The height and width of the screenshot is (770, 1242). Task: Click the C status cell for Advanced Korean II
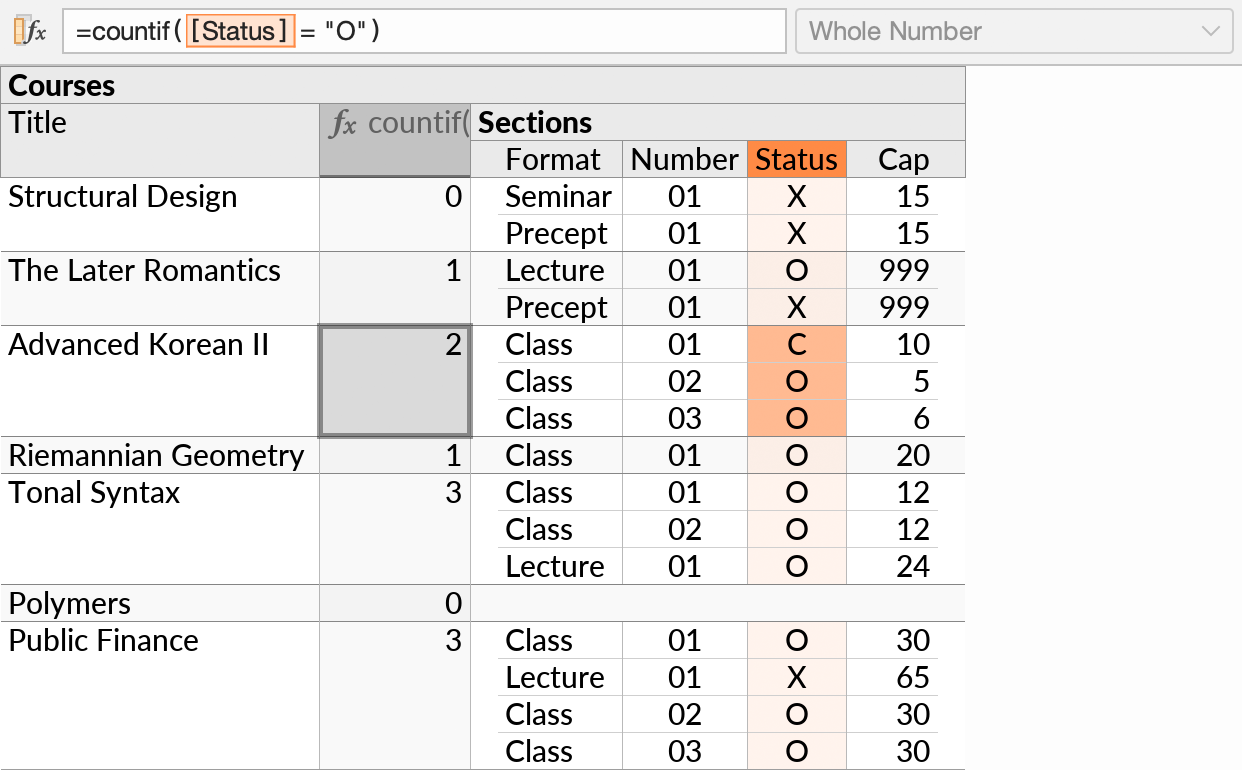[796, 344]
